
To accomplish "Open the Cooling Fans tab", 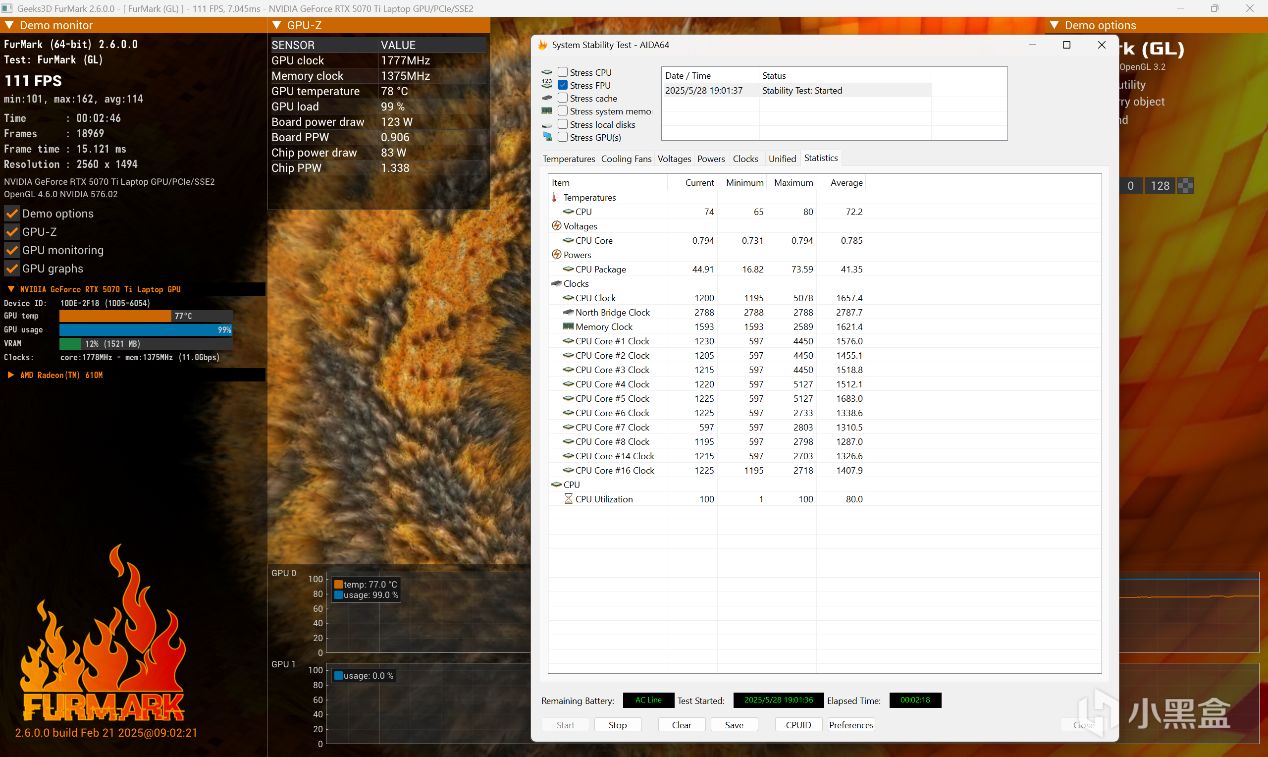I will coord(626,159).
